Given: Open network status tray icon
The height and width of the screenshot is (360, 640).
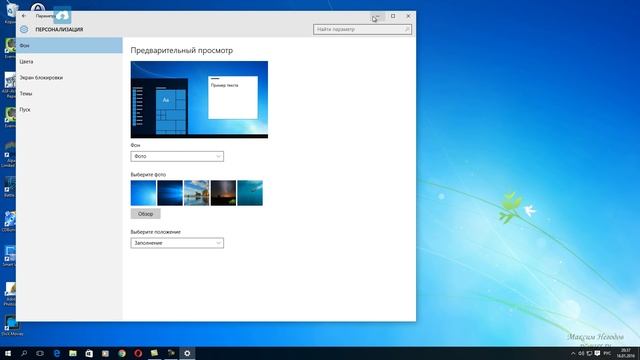Looking at the screenshot, I should point(589,353).
